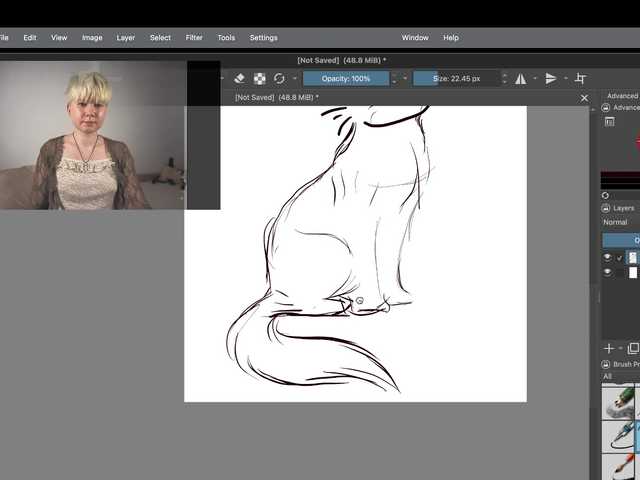Open dropdown next to reload preset icon
This screenshot has height=480, width=640.
pyautogui.click(x=294, y=78)
